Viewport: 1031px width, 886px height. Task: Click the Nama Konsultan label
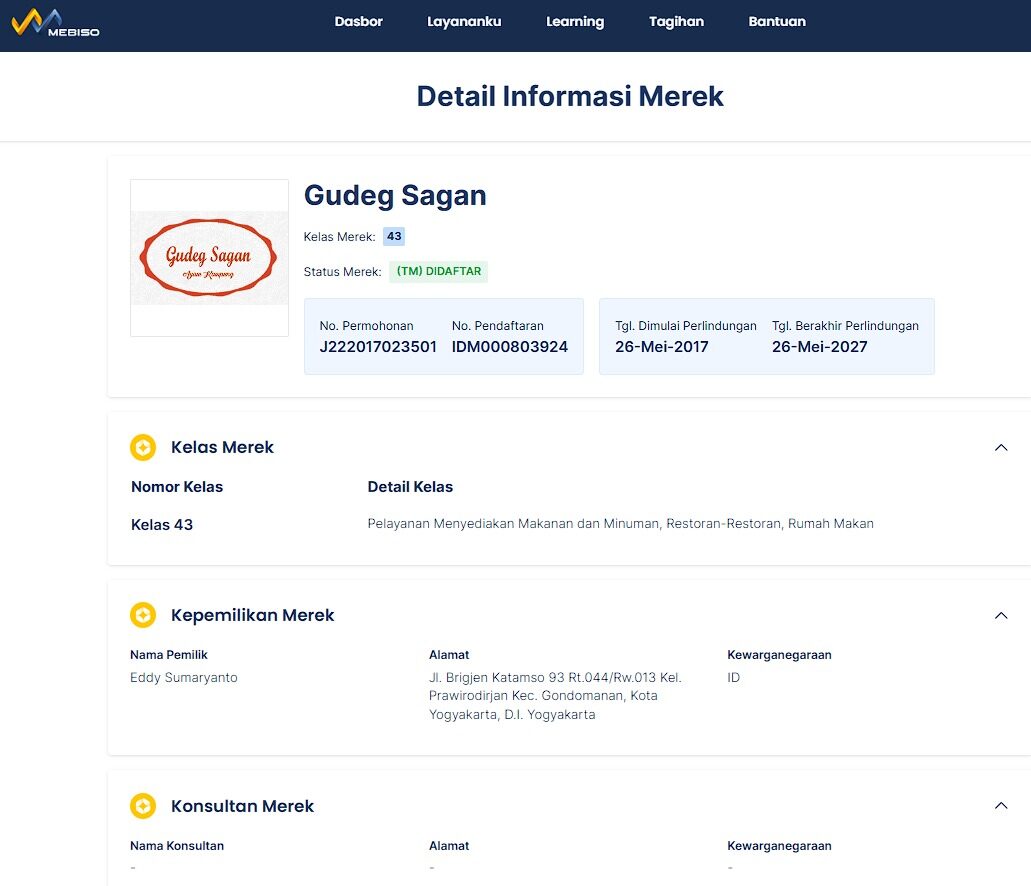(x=177, y=846)
